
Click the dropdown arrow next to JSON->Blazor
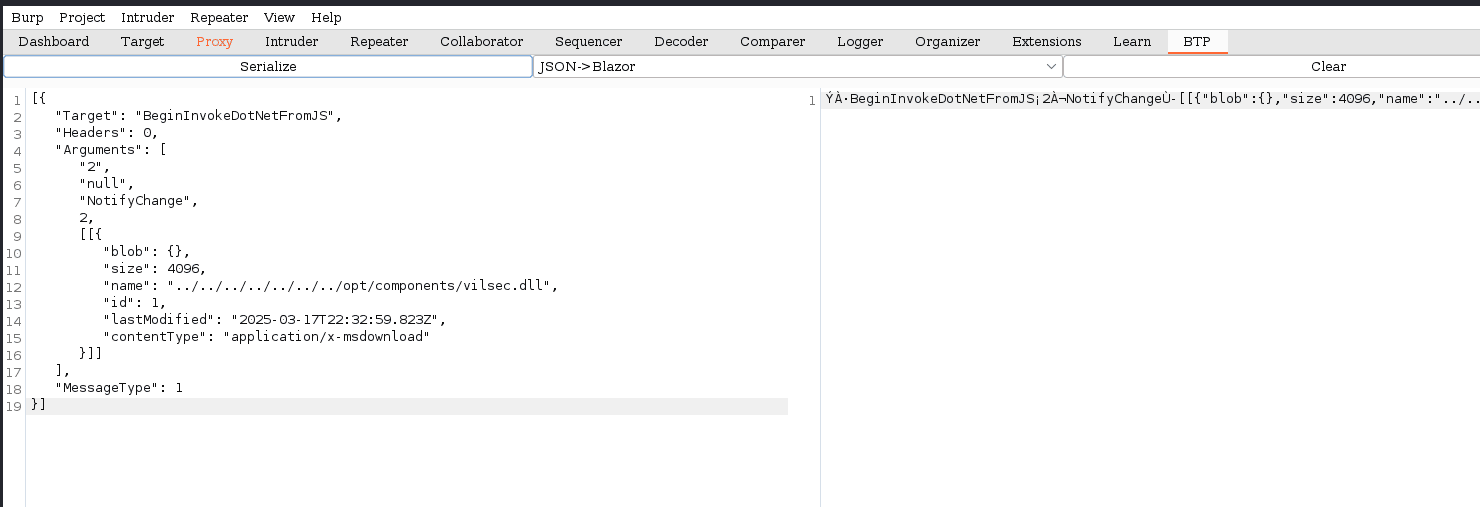click(1051, 66)
